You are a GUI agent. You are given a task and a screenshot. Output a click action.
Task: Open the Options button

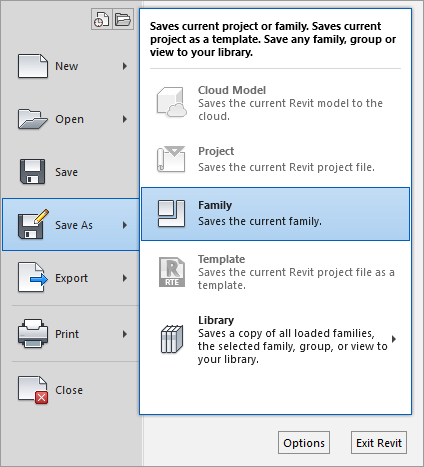[x=304, y=443]
